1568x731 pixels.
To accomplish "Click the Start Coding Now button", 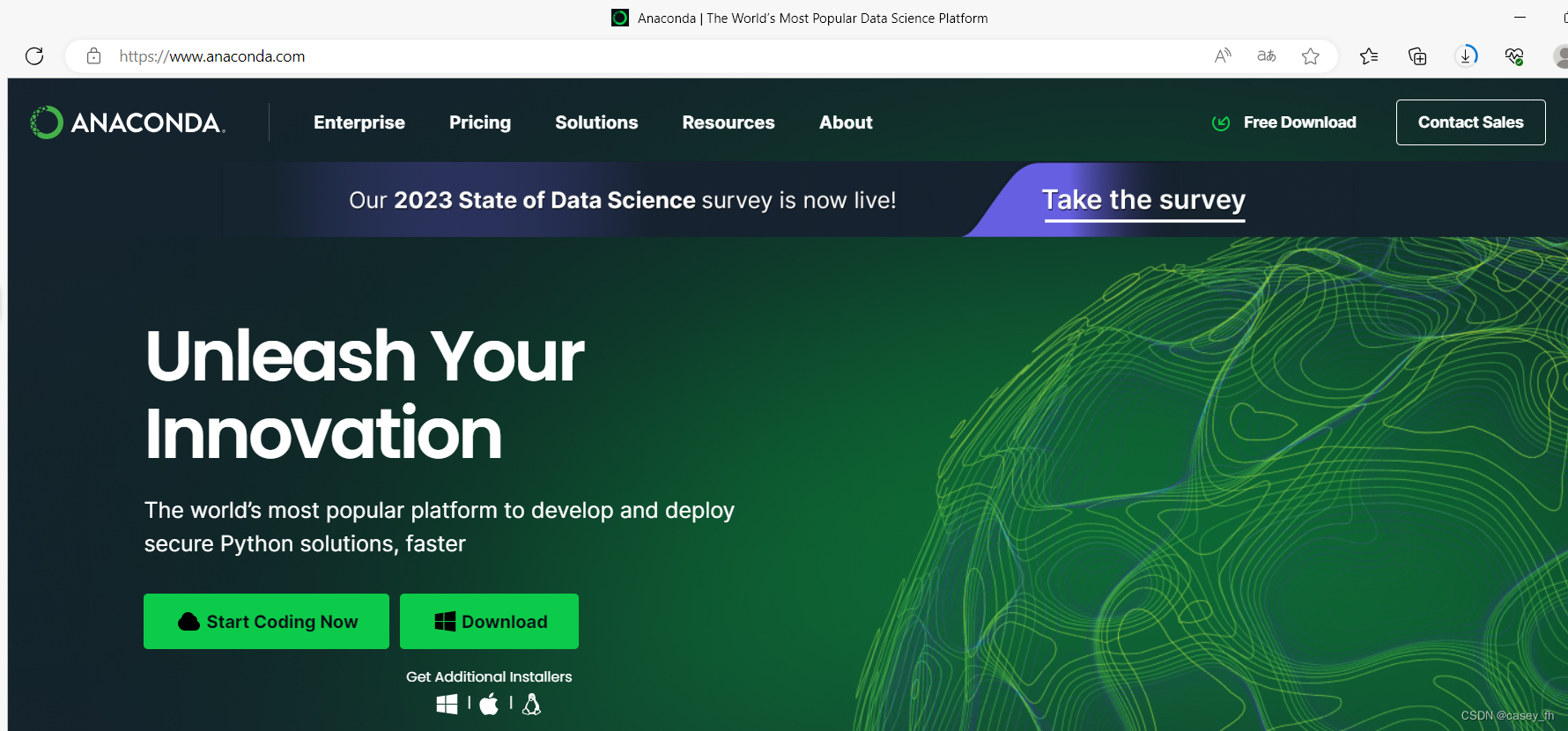I will pos(266,622).
